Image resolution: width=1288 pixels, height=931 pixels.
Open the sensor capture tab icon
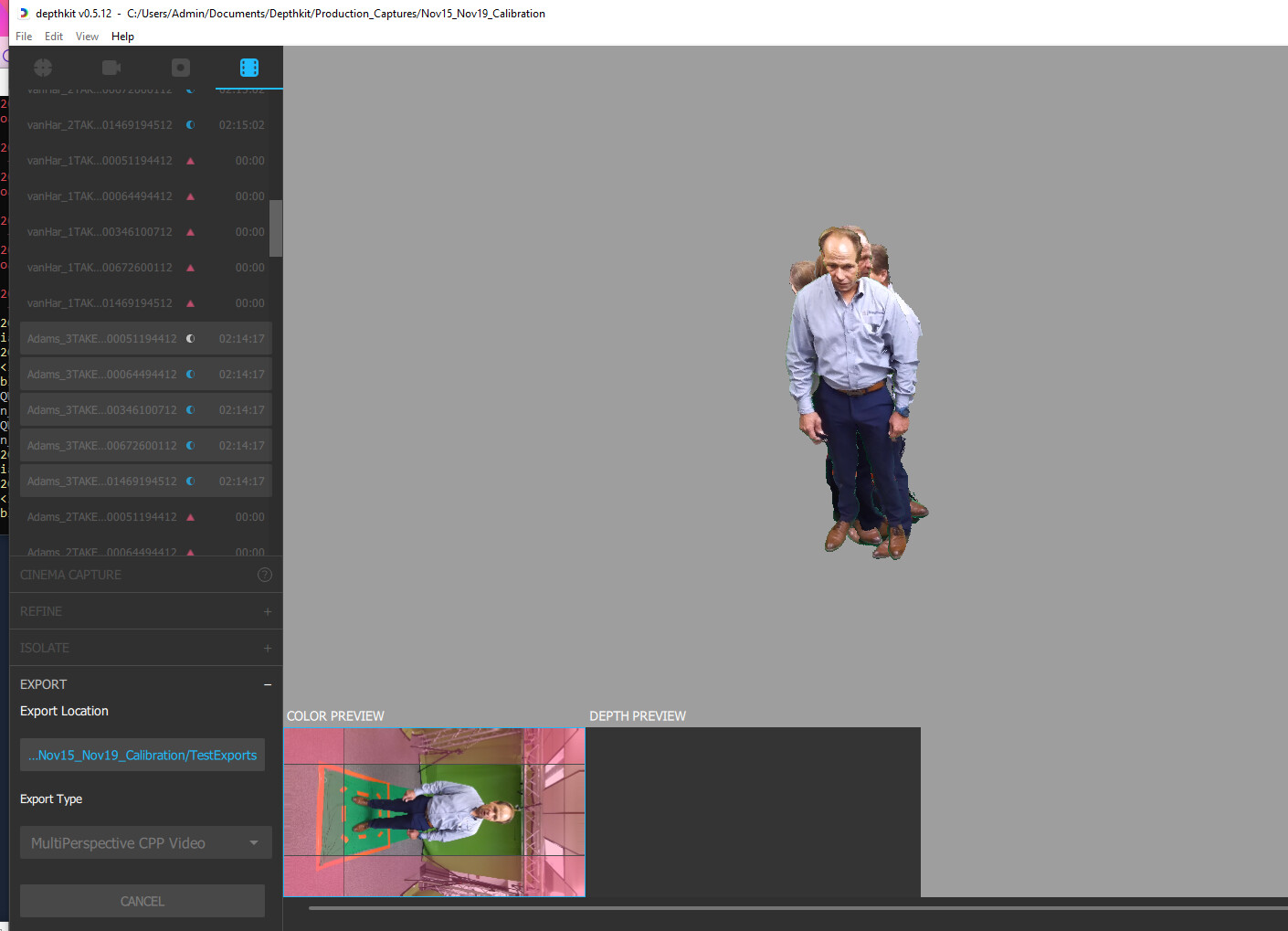(181, 68)
